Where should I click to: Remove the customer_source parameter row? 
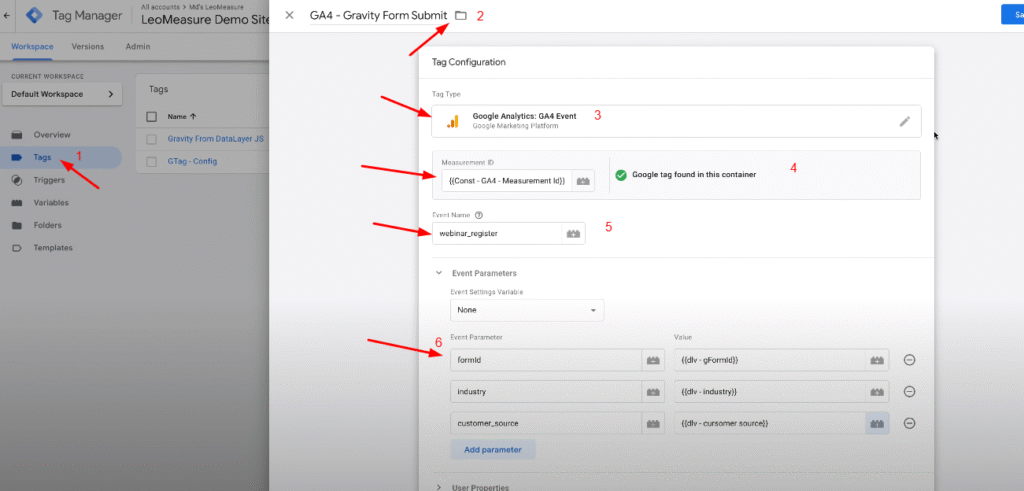909,423
